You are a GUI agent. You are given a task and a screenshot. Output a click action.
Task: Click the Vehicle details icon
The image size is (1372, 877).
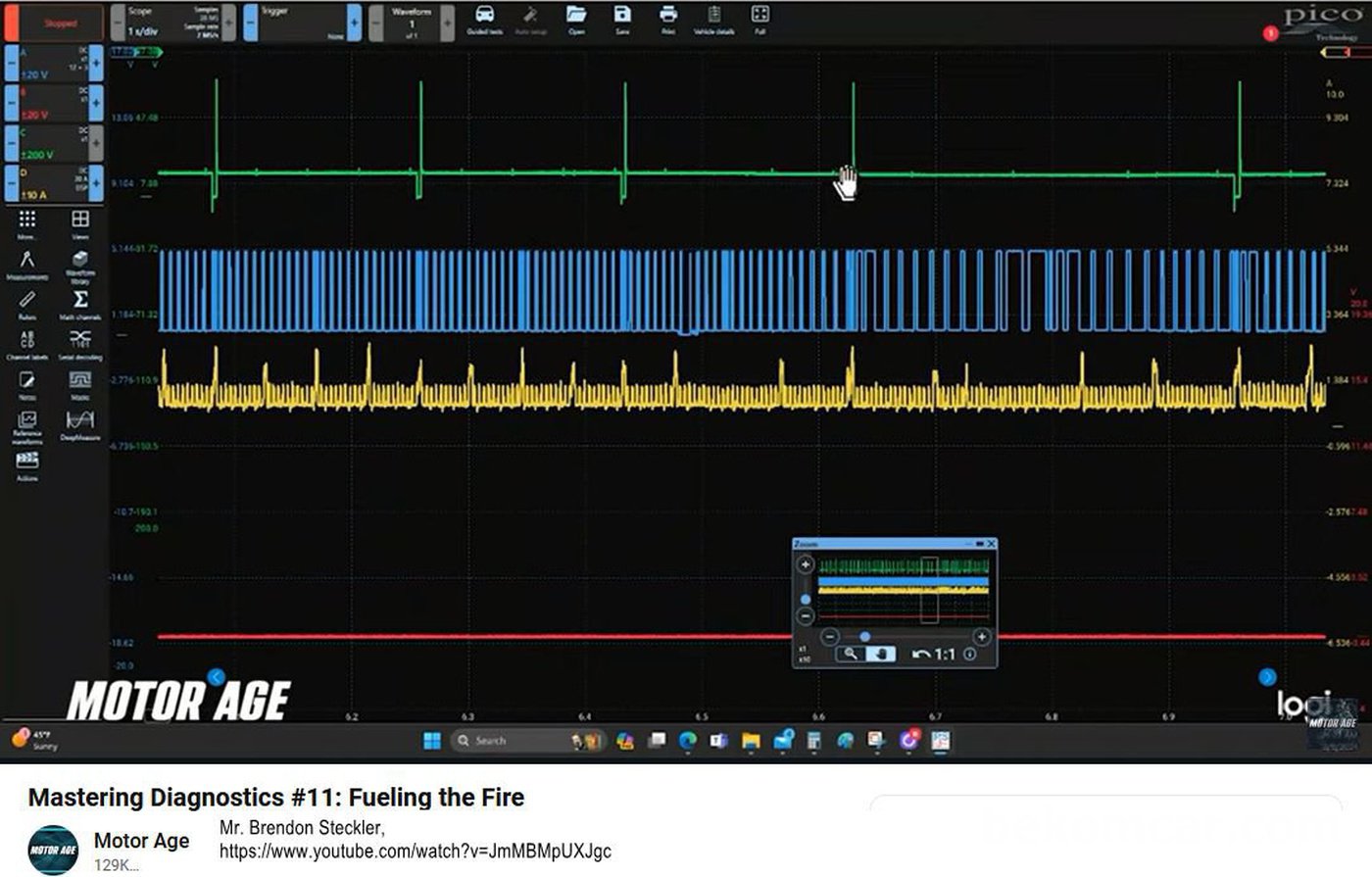click(713, 17)
